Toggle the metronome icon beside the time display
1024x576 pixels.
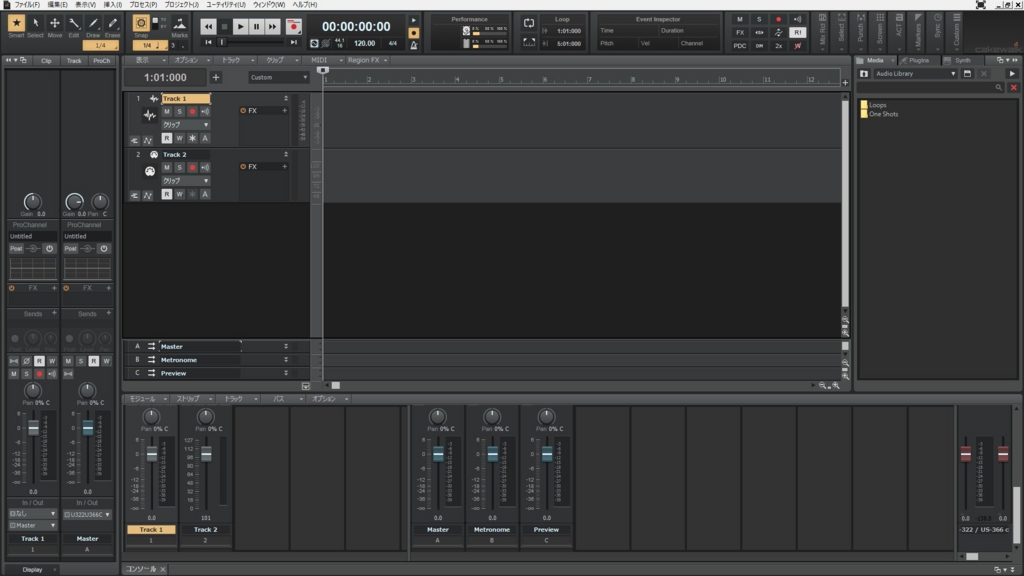(x=413, y=44)
